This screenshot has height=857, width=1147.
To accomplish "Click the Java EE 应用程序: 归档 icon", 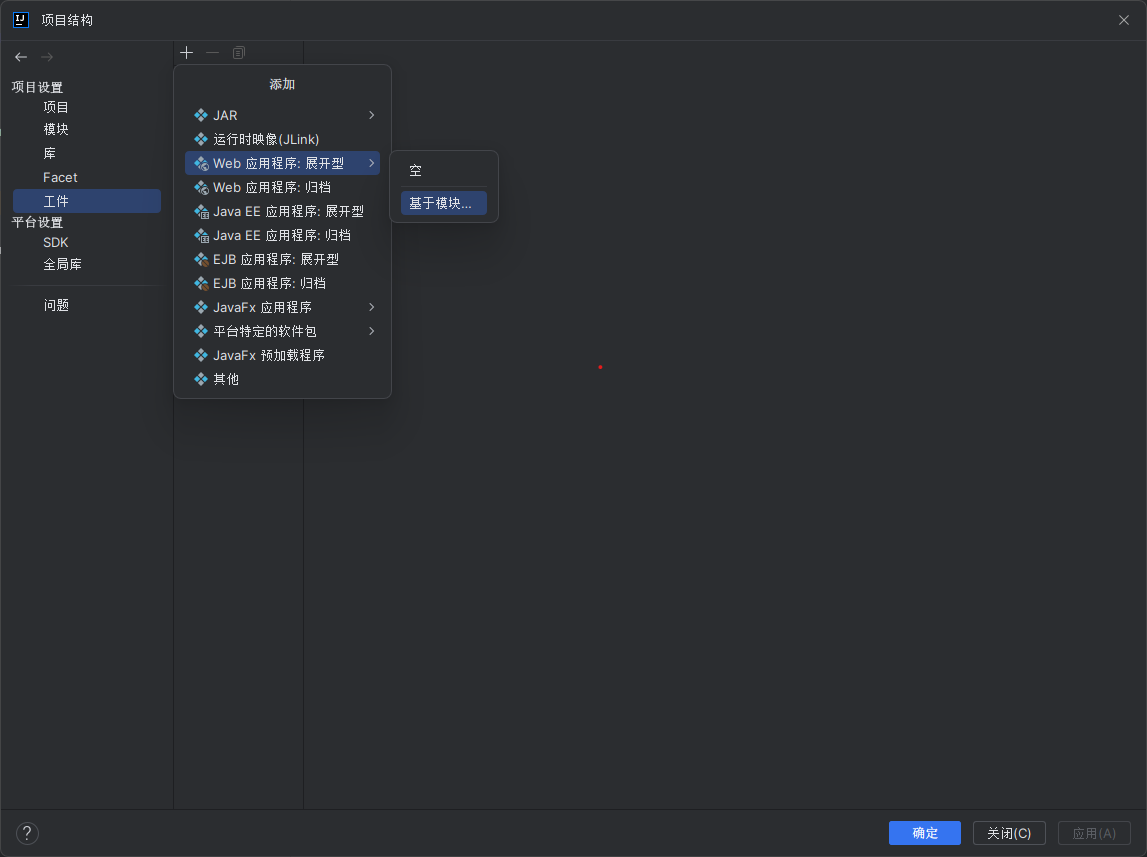I will [x=201, y=235].
